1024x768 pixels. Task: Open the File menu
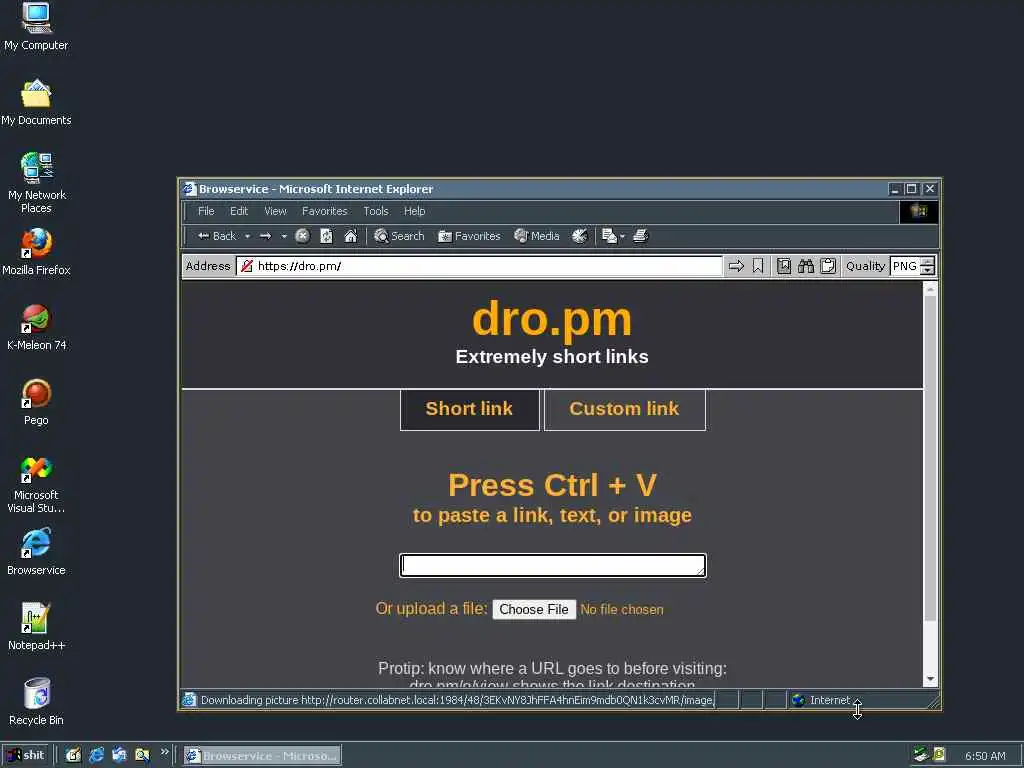[x=206, y=211]
